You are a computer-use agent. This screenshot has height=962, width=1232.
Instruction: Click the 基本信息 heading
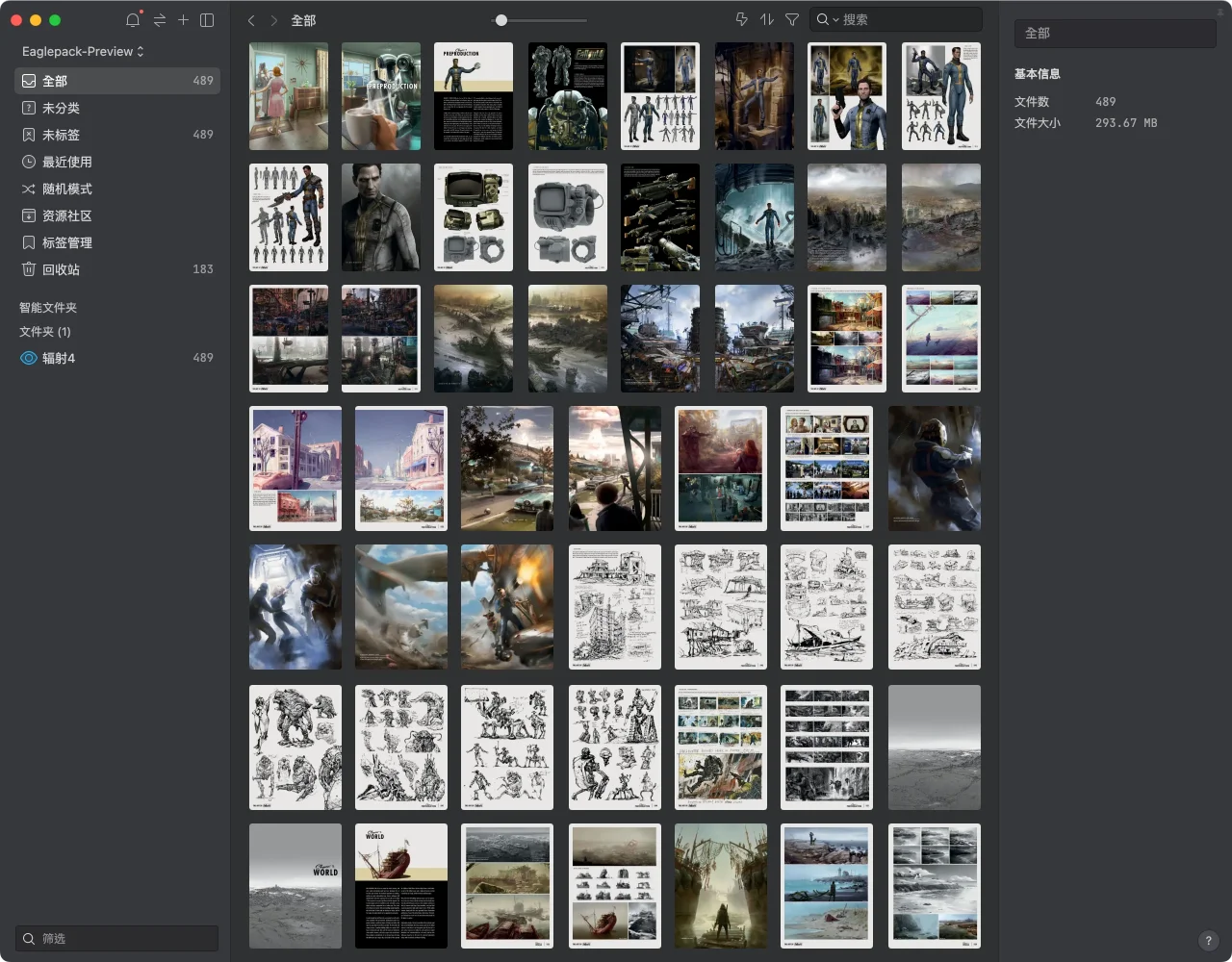point(1038,74)
